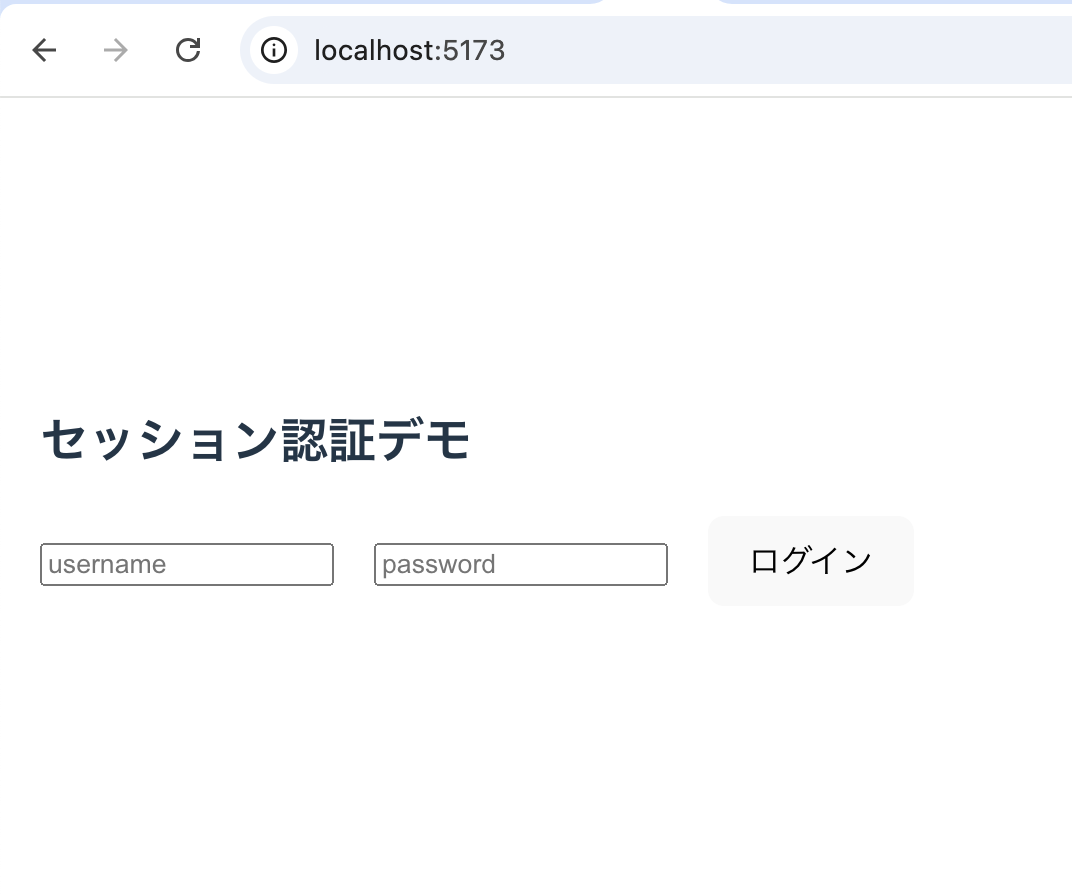This screenshot has height=896, width=1072.
Task: Click the セッション認証デモ heading
Action: pos(256,440)
